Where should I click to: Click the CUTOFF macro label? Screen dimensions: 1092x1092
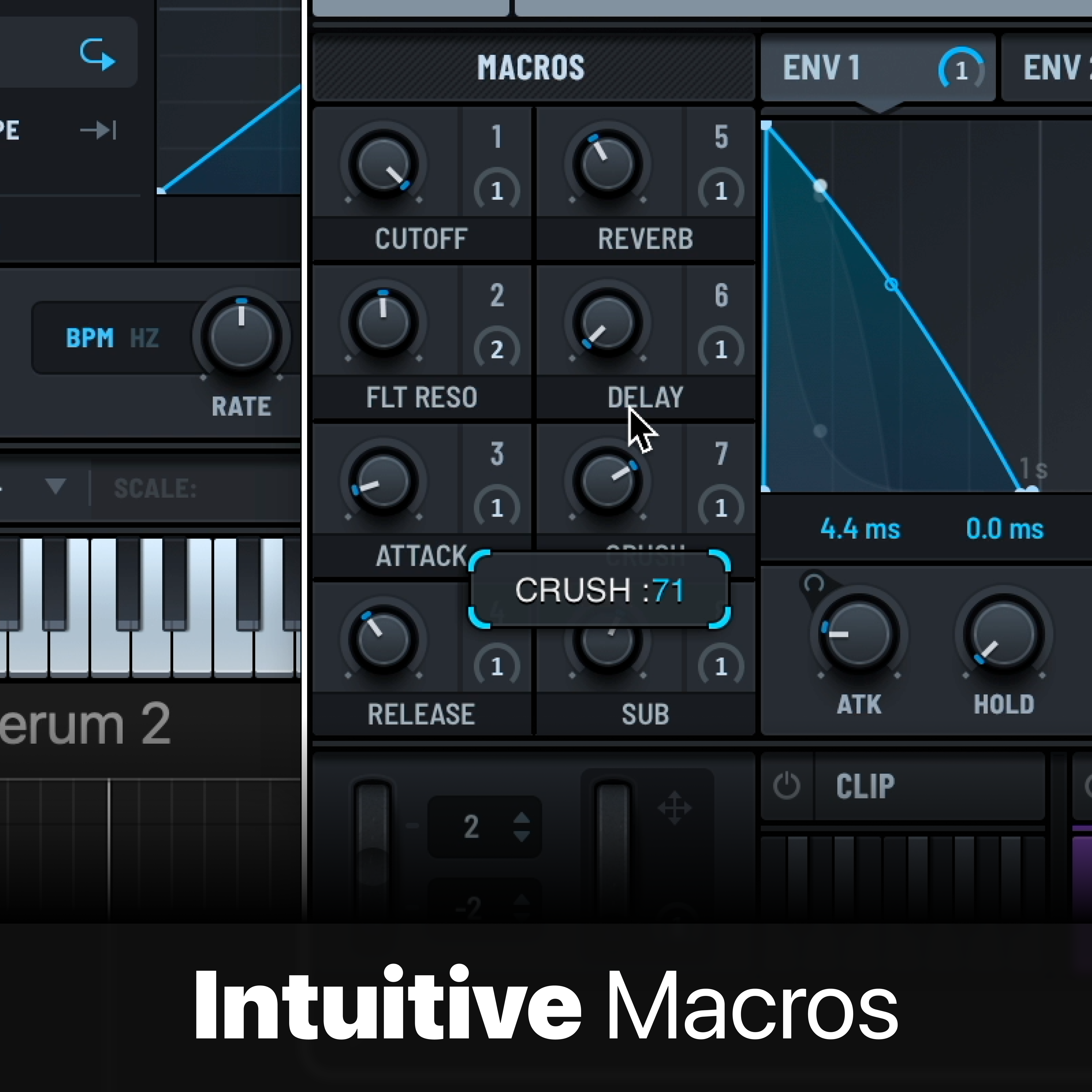[421, 239]
